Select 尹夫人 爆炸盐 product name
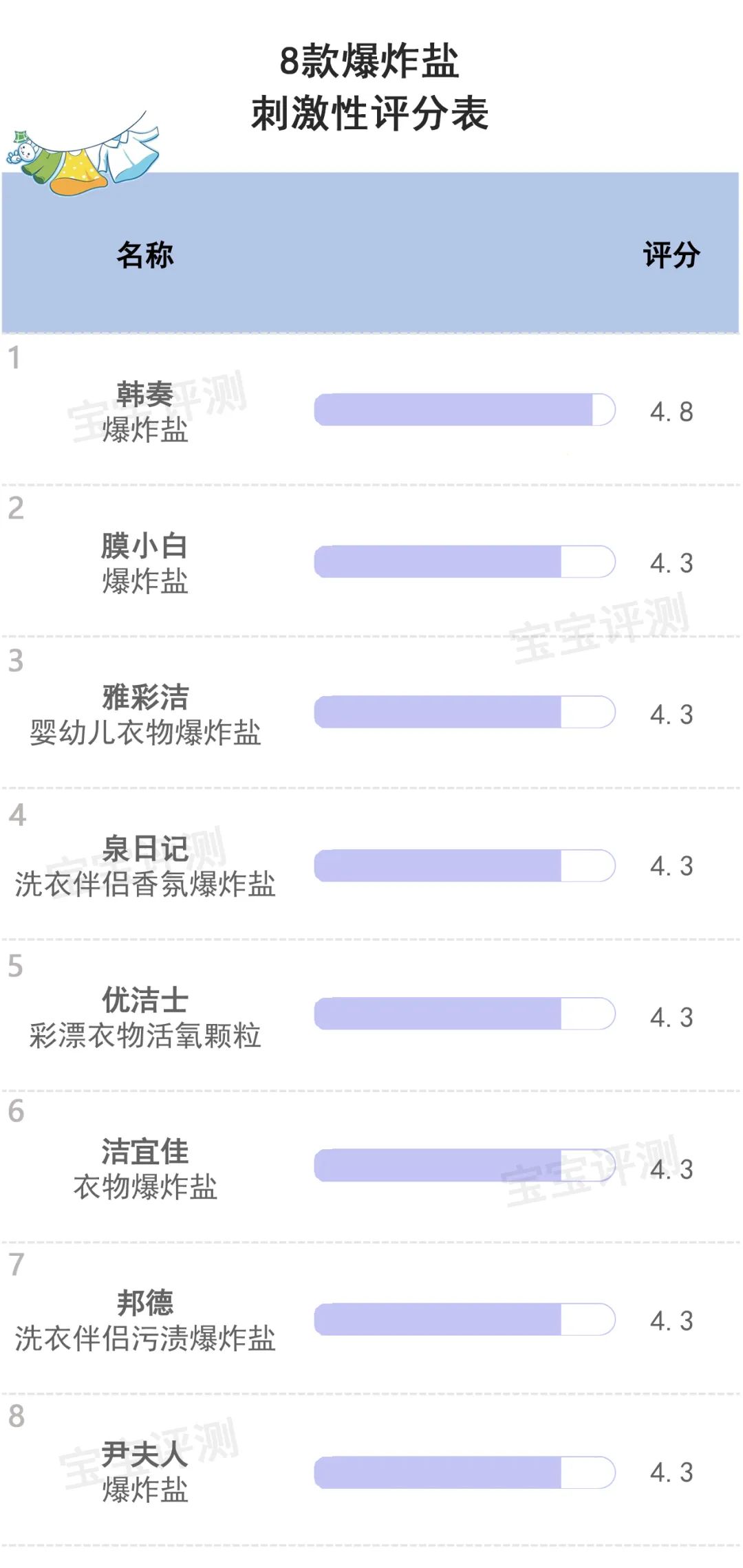This screenshot has width=743, height=1568. pyautogui.click(x=145, y=1472)
